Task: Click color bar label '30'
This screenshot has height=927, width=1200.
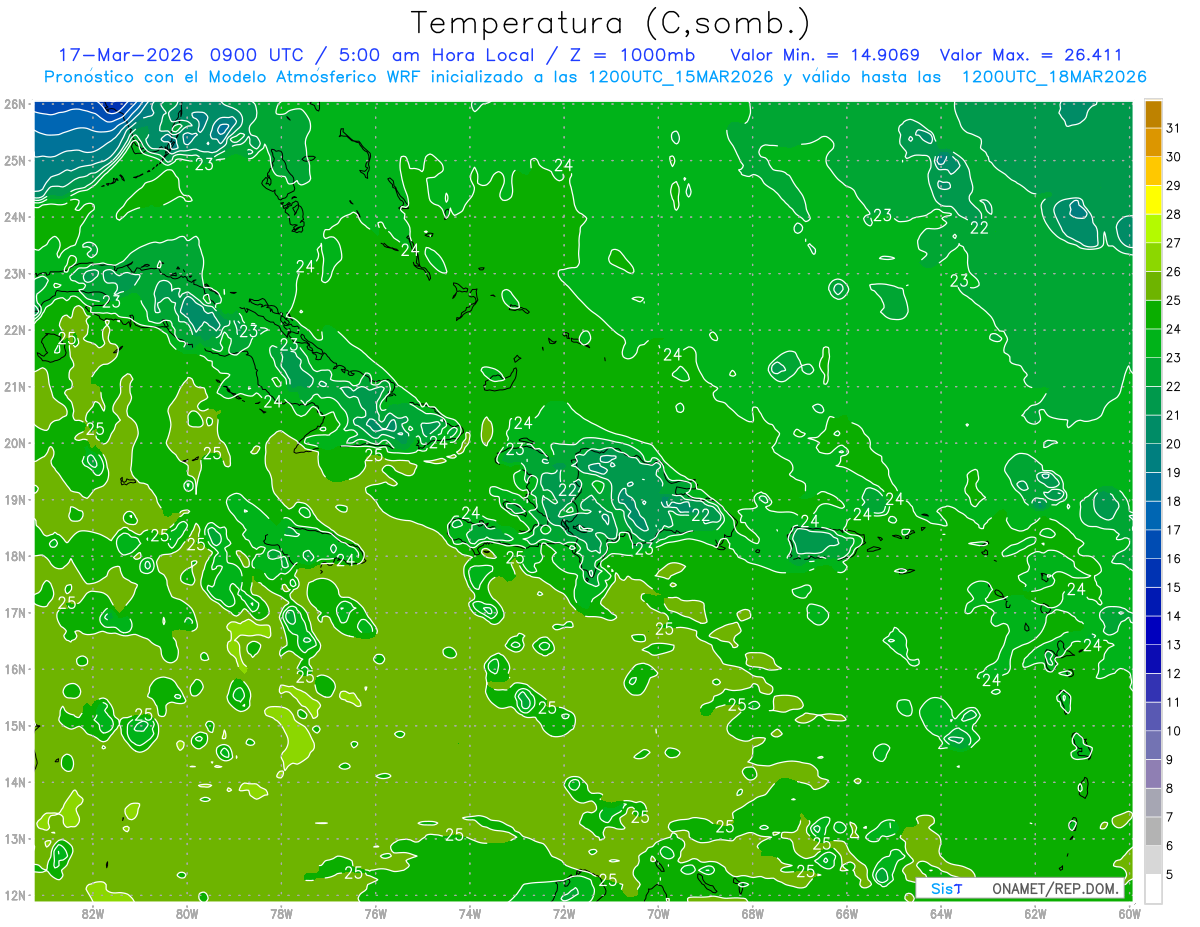Action: point(1174,157)
